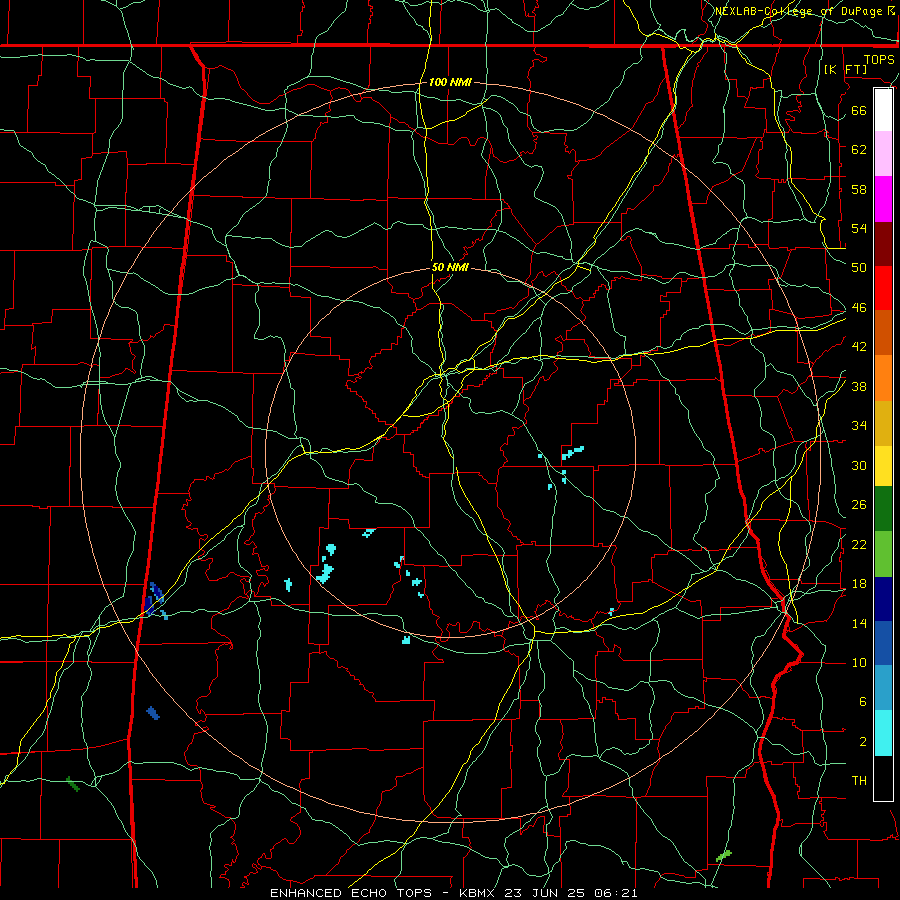Click the medium blue legend swatch
Screen dimensions: 900x900
point(883,643)
